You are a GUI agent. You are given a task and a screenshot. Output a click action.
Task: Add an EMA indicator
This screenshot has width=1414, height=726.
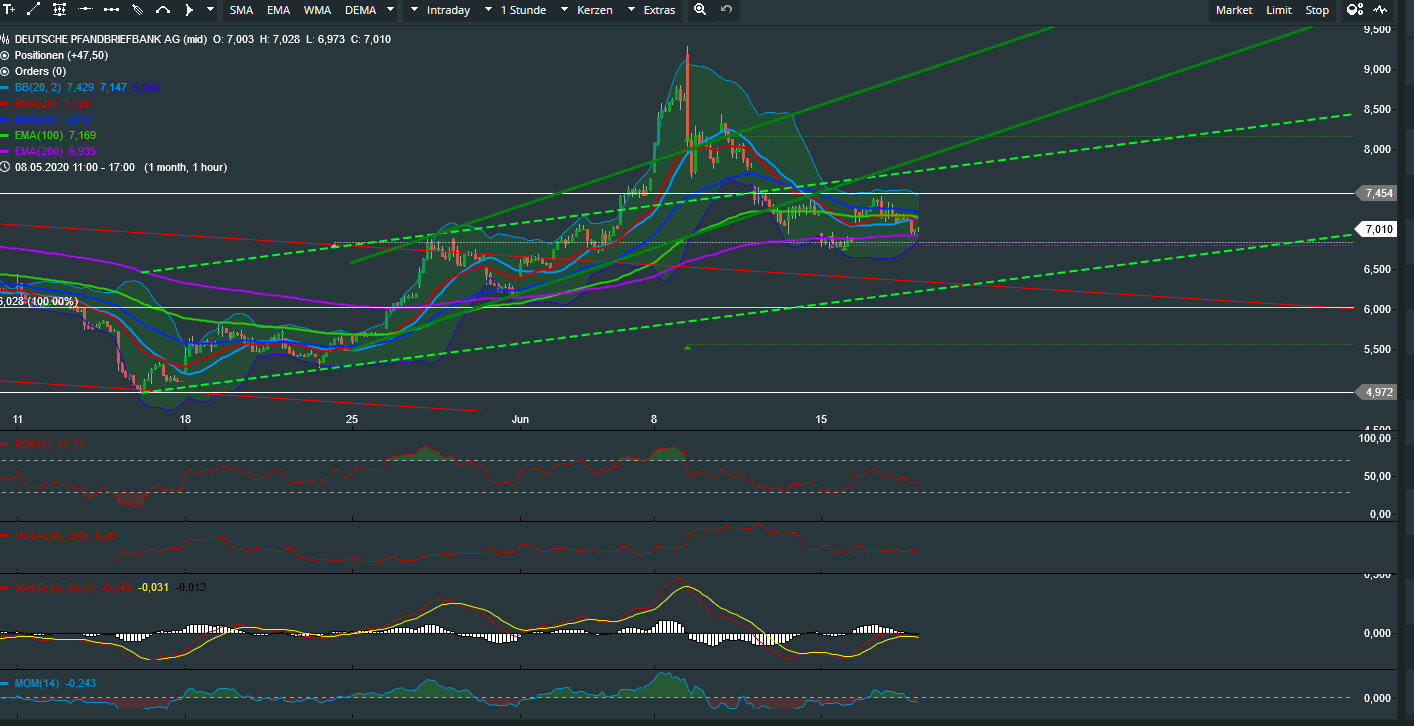[278, 10]
